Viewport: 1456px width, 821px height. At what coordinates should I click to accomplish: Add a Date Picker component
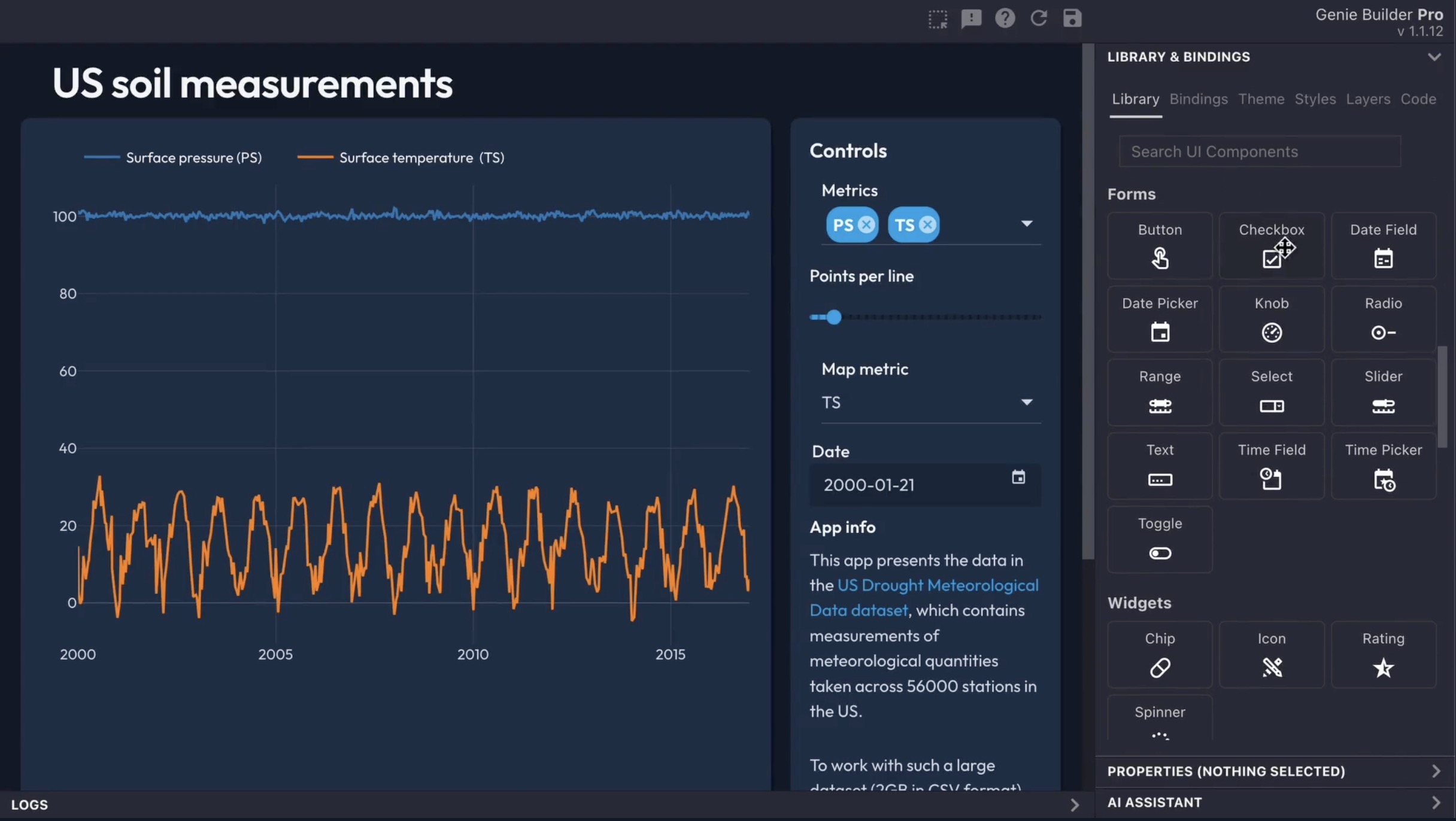[1160, 318]
